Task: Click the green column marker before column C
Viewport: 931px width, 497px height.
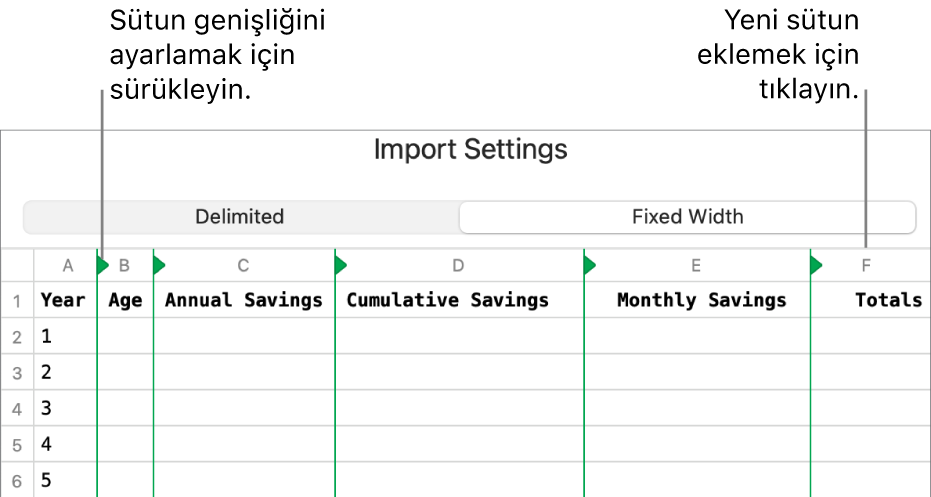Action: click(158, 266)
